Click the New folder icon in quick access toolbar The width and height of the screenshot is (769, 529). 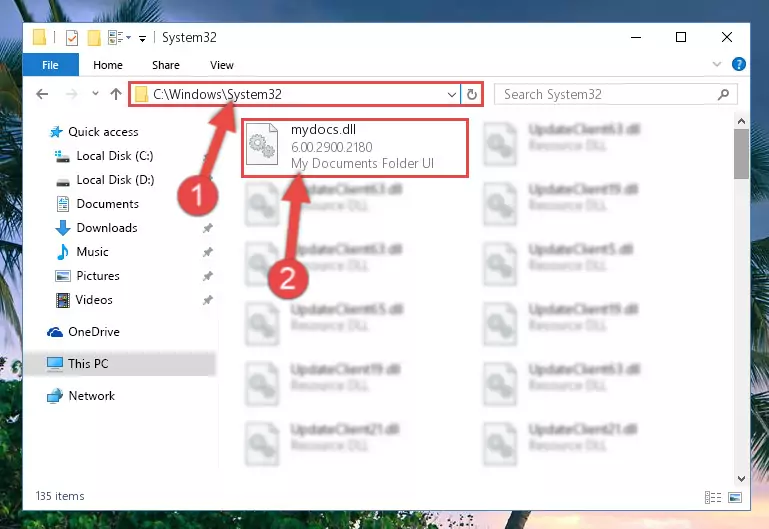point(94,38)
